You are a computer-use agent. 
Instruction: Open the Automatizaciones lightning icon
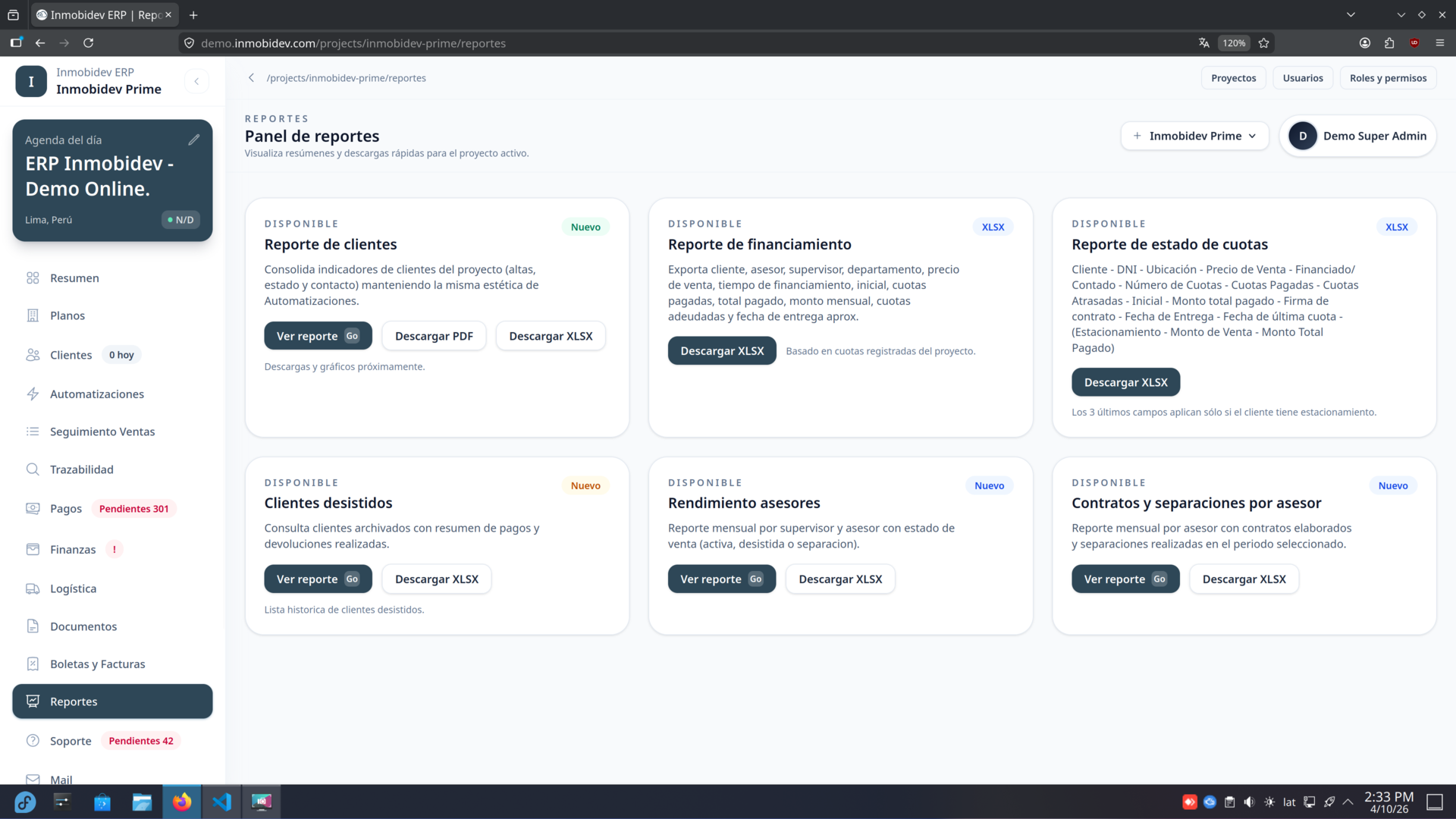(33, 394)
